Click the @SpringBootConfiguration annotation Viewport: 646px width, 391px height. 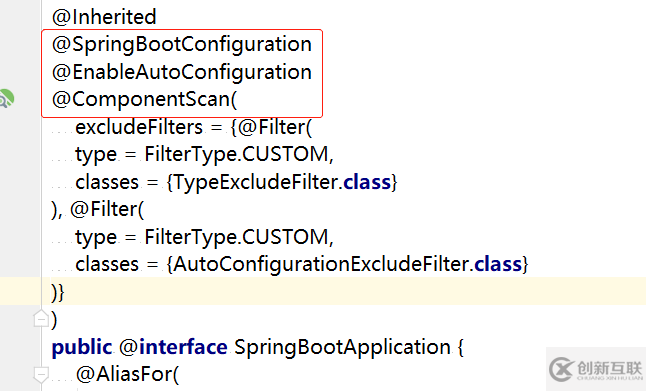pos(182,44)
